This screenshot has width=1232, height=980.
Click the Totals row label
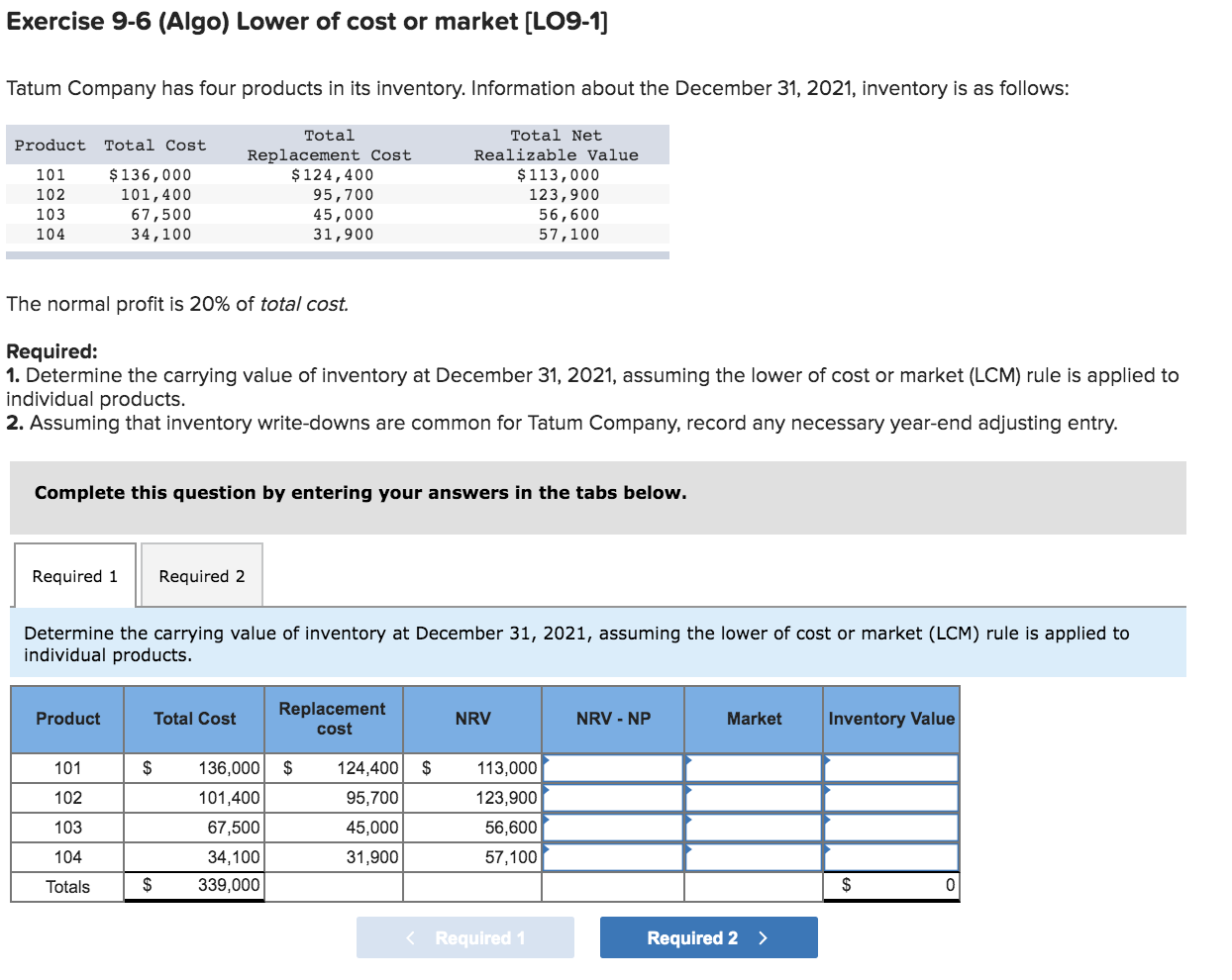tap(68, 887)
